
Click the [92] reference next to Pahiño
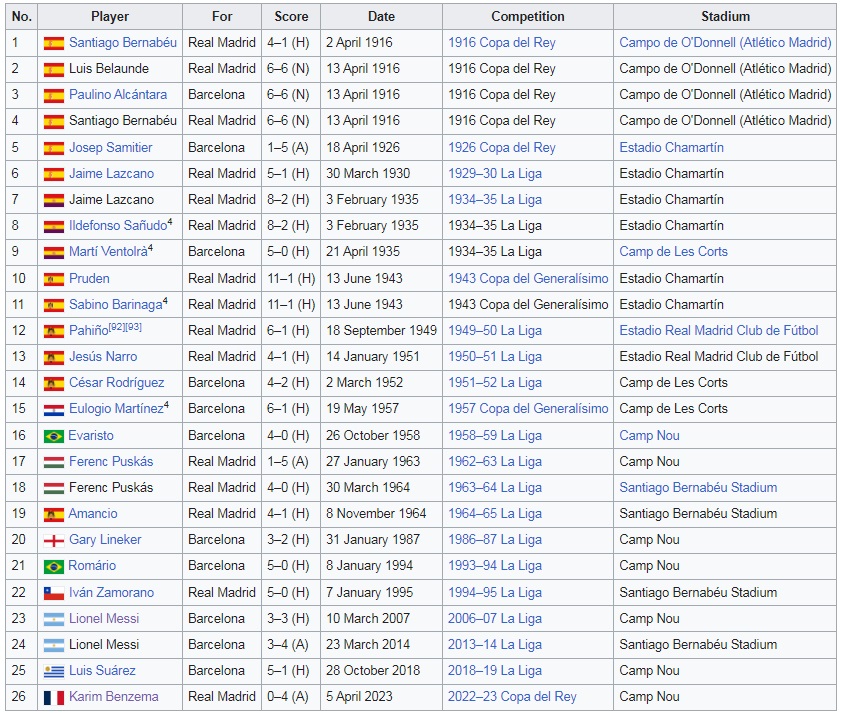pyautogui.click(x=117, y=326)
